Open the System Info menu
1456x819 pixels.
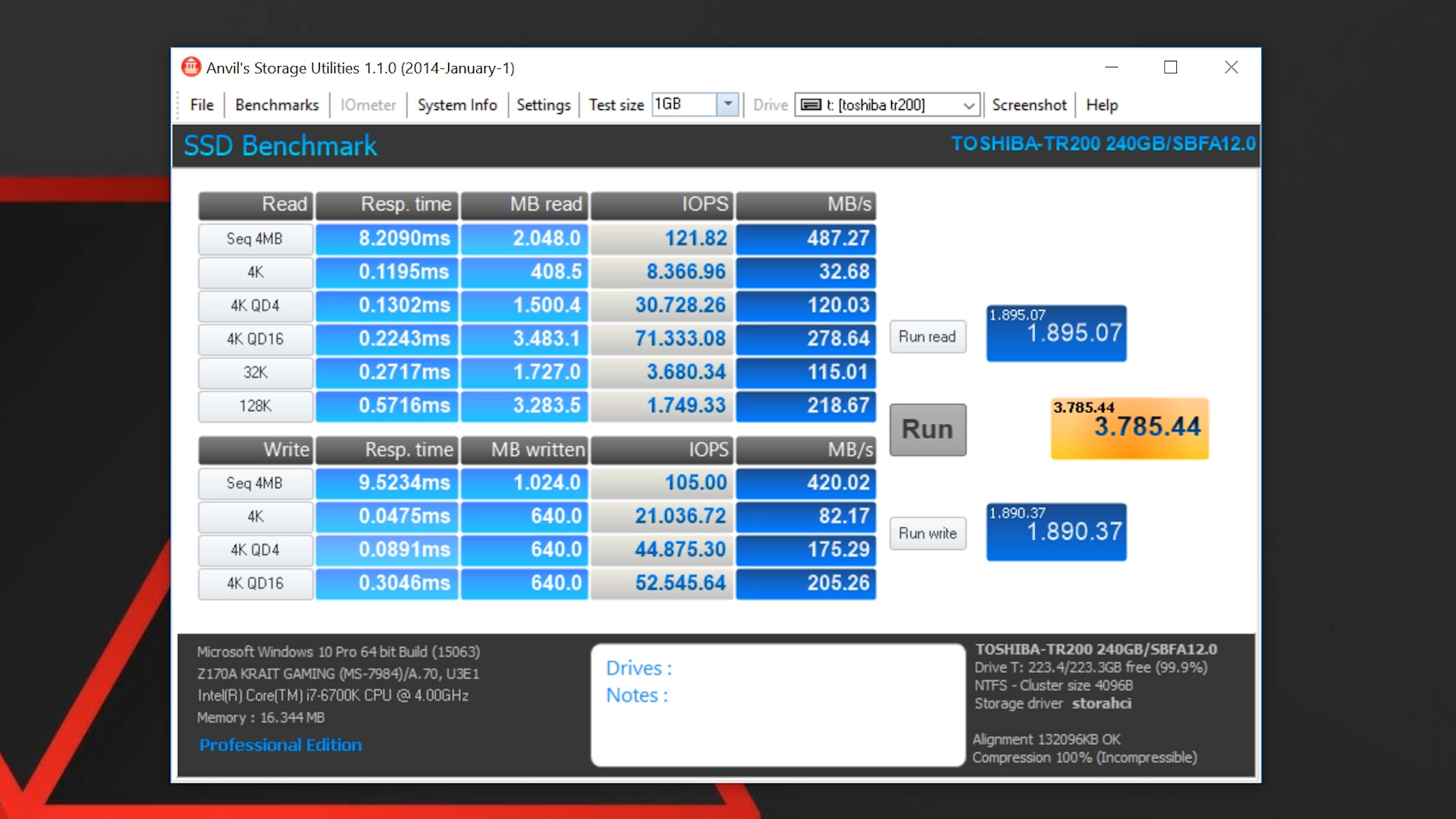457,105
